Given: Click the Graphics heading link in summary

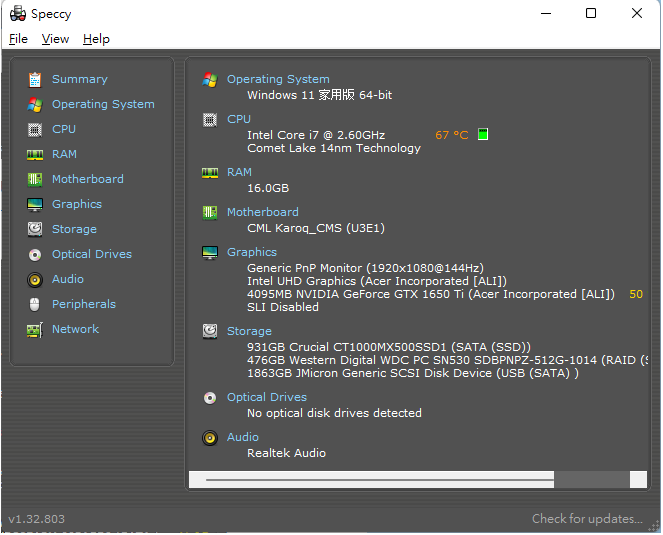Looking at the screenshot, I should [252, 252].
